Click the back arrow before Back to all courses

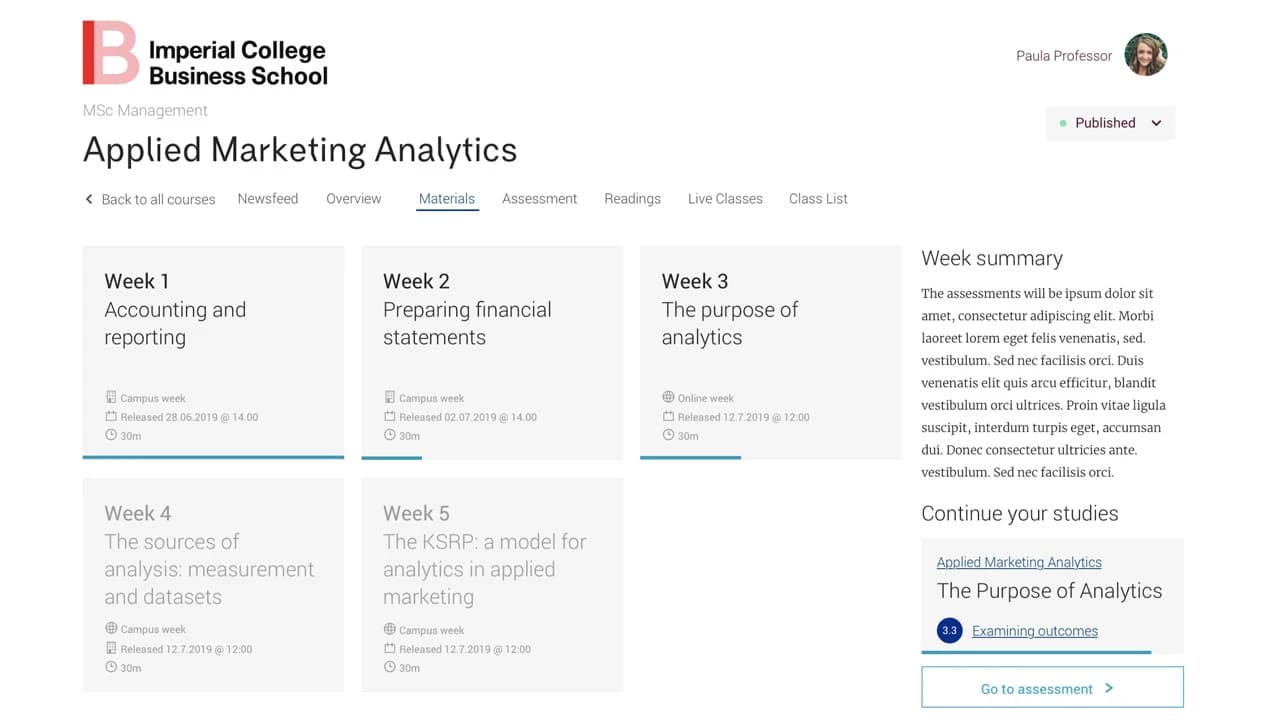pos(88,199)
